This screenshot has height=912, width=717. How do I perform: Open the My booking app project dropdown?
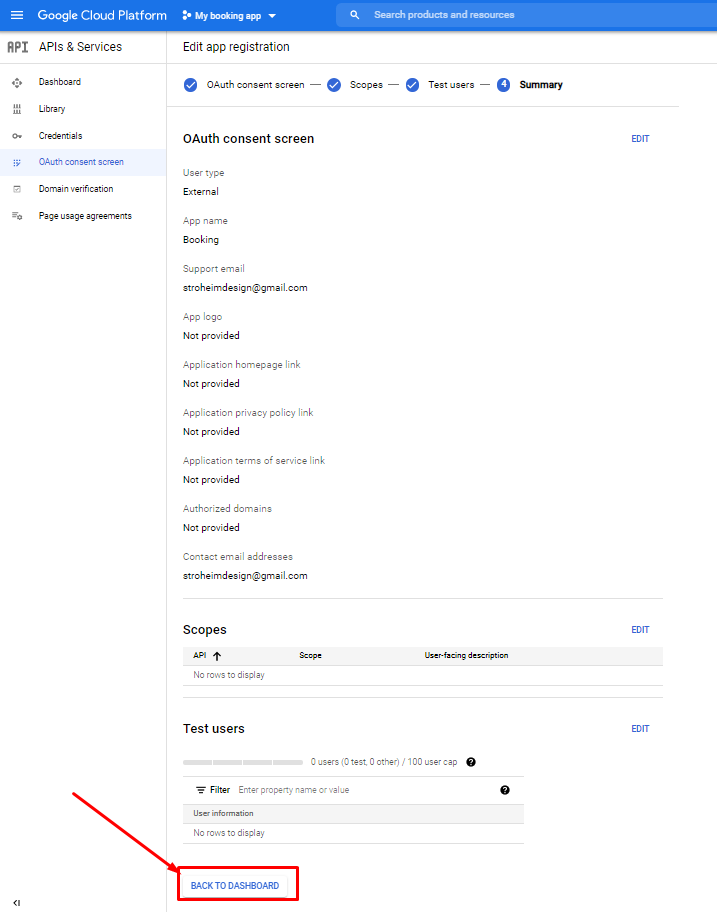click(229, 16)
